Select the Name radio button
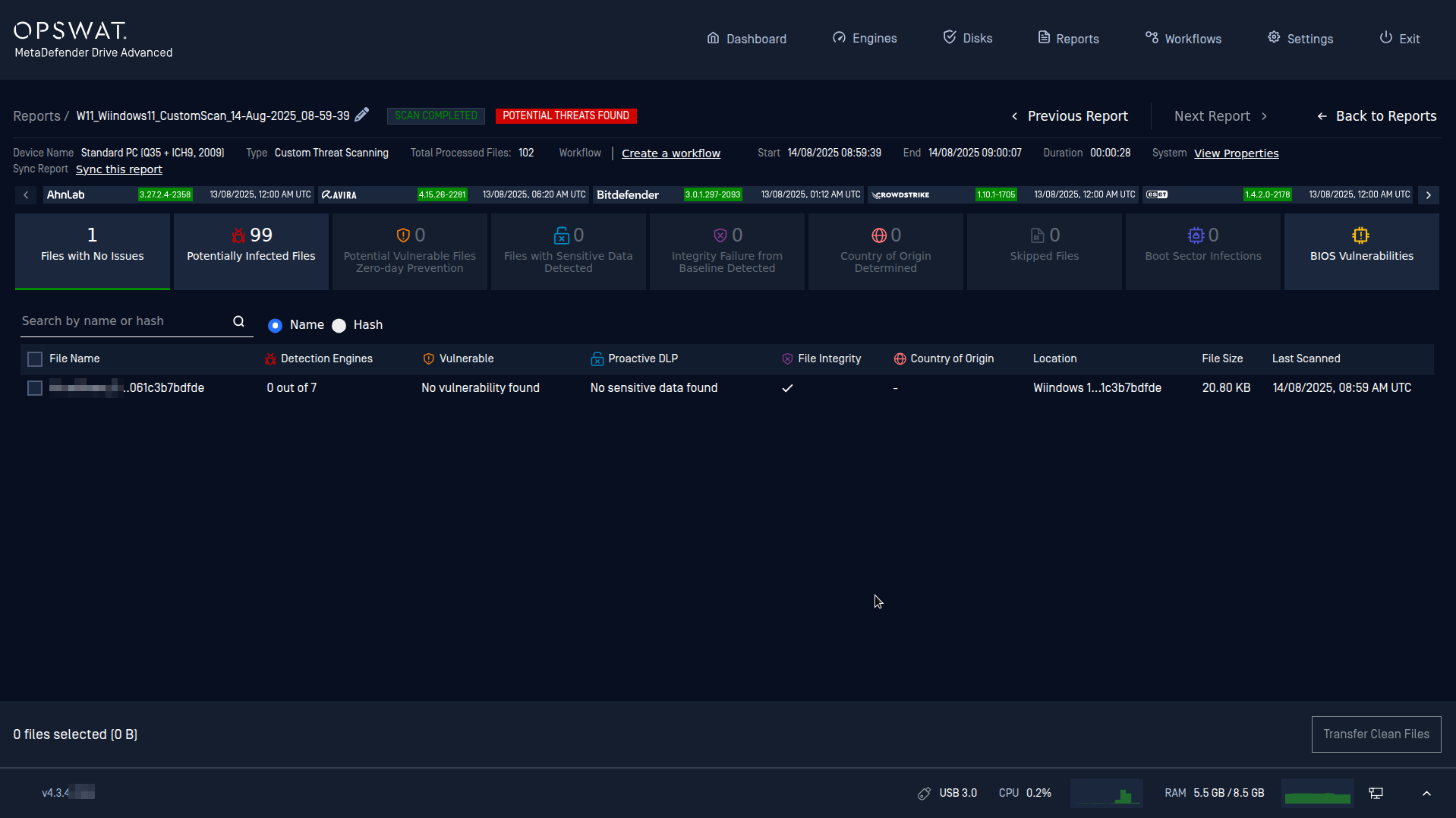1456x818 pixels. point(276,325)
